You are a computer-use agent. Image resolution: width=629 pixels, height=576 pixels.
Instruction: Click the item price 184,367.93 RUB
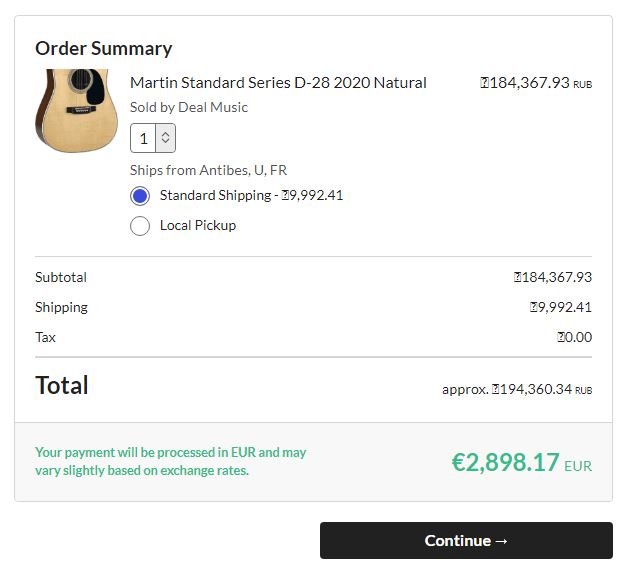pyautogui.click(x=536, y=83)
